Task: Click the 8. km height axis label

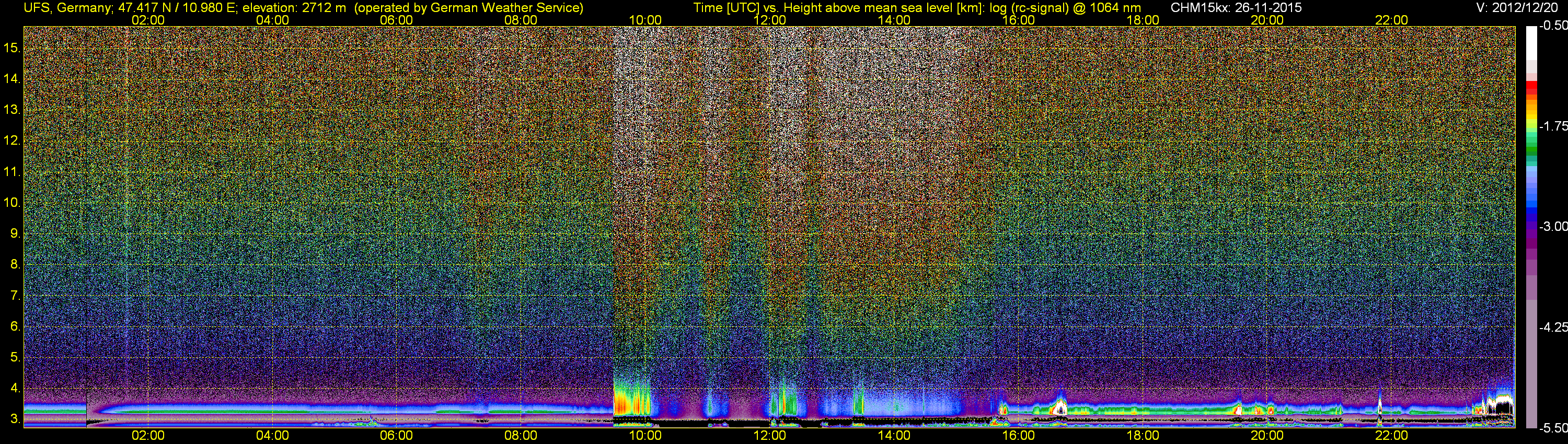Action: coord(15,264)
